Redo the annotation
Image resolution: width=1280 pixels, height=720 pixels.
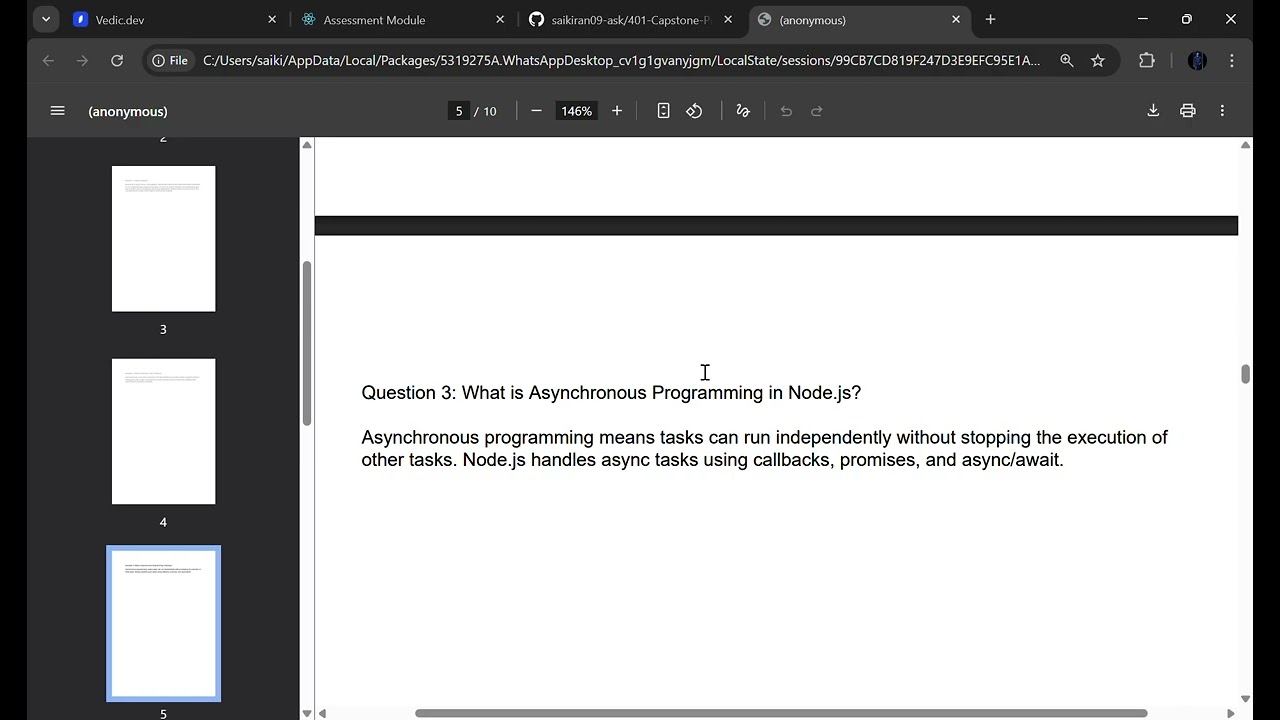tap(817, 111)
